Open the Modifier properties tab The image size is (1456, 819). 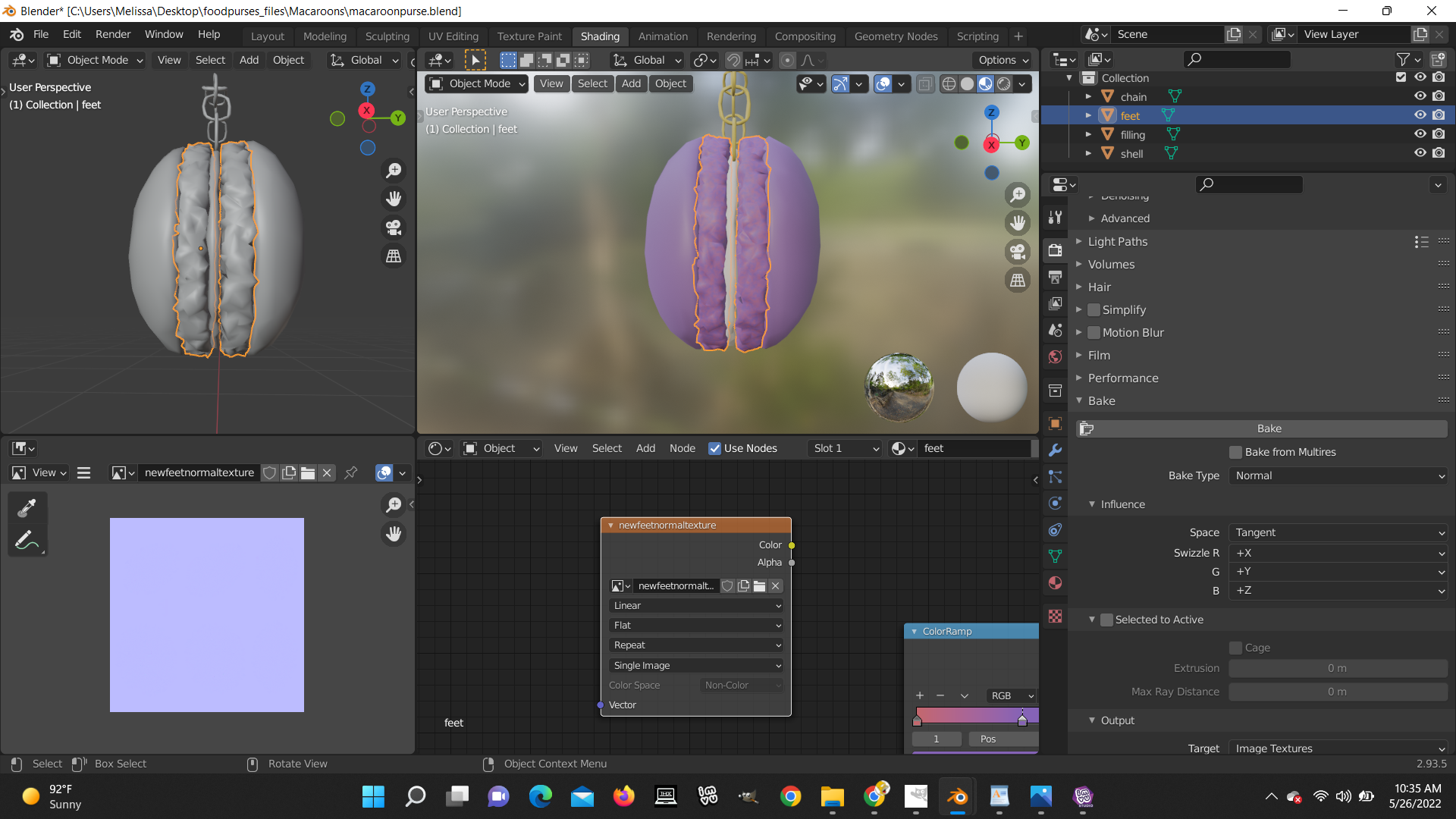click(x=1055, y=450)
